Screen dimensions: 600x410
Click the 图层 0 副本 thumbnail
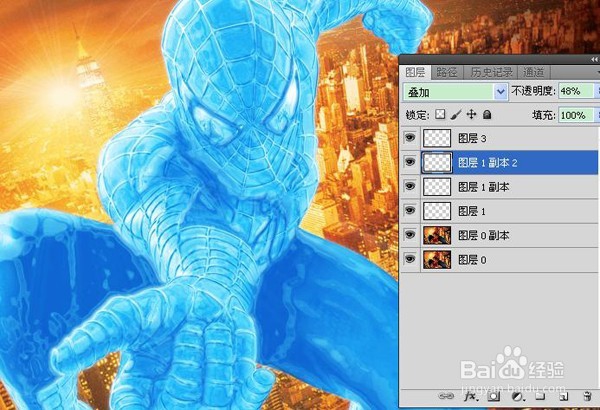coord(437,235)
